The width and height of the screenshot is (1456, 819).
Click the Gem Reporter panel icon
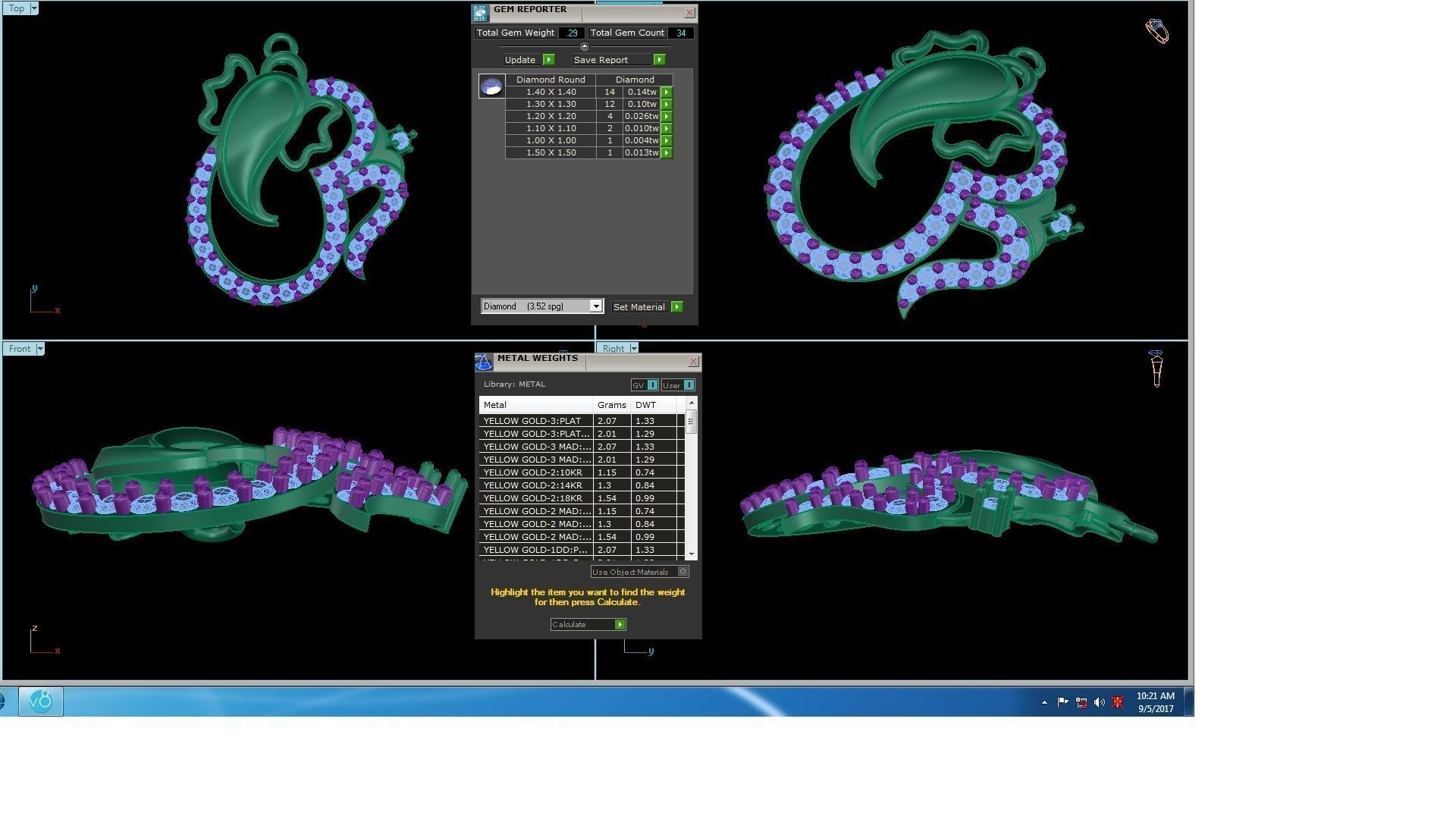pyautogui.click(x=480, y=13)
